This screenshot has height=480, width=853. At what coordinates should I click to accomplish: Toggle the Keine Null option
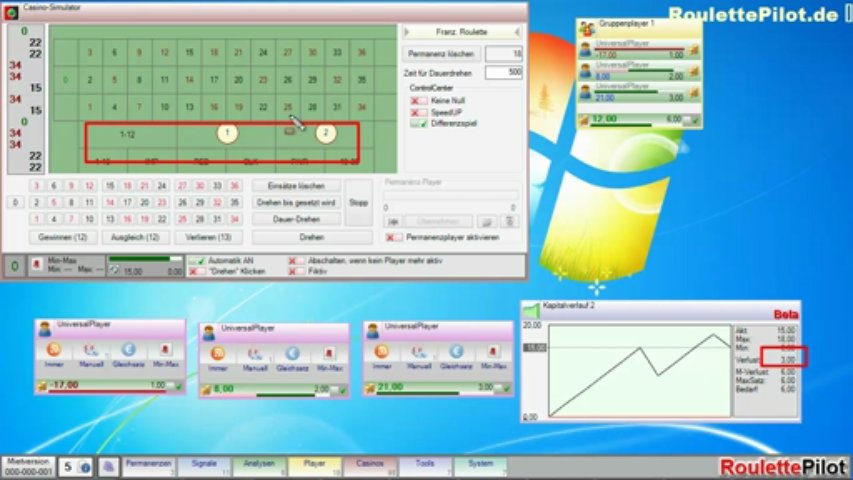418,101
